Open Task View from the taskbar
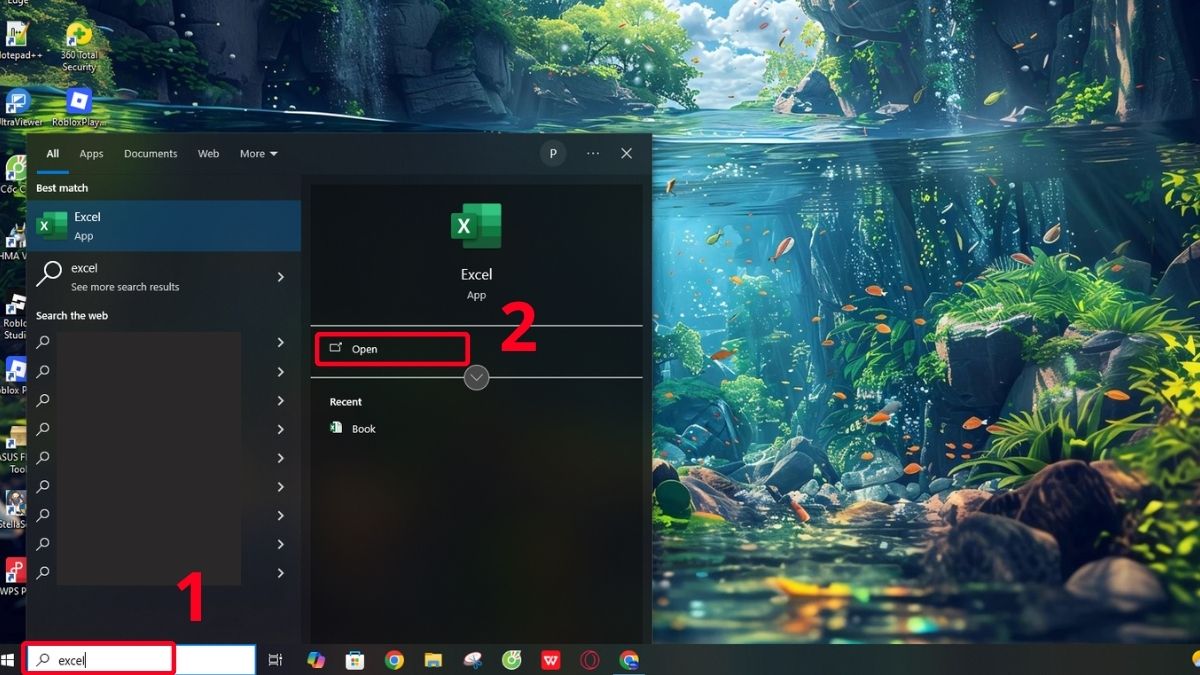The height and width of the screenshot is (675, 1200). tap(275, 660)
